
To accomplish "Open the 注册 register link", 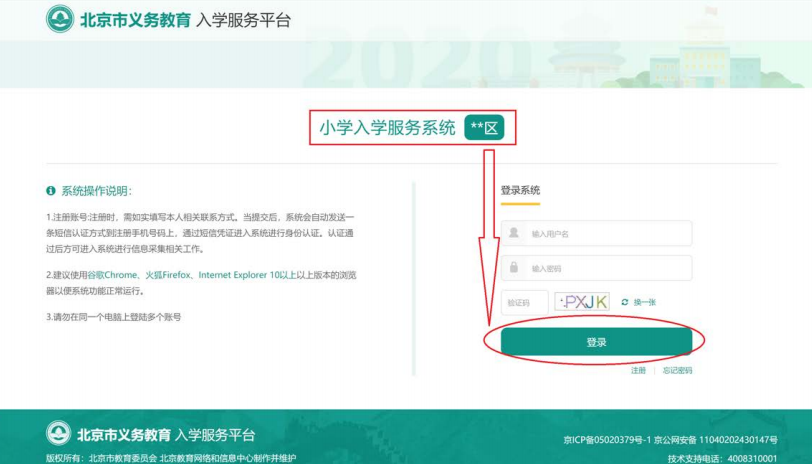I will (x=638, y=370).
